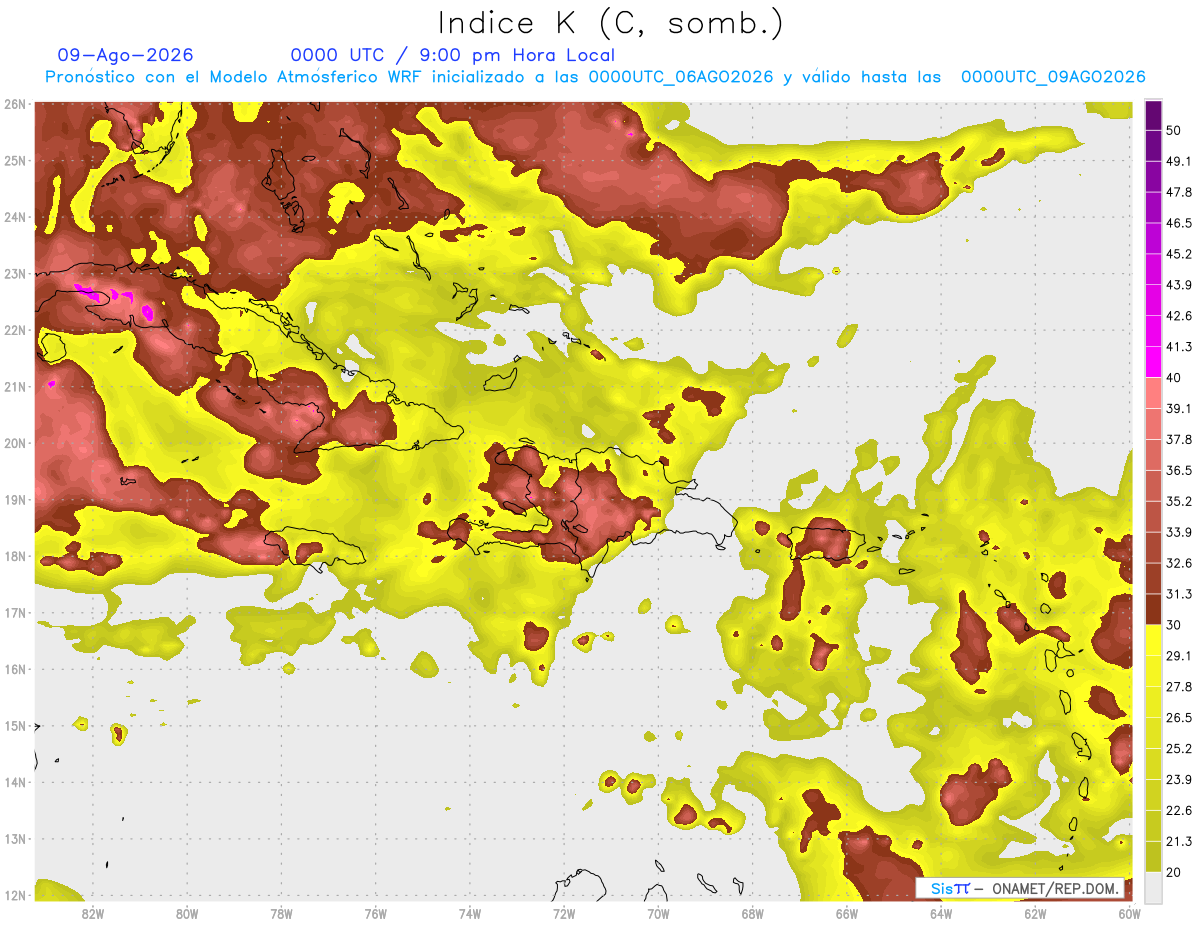Click "0000 UTC / 9:00 pm Hora Local" text

(x=453, y=55)
